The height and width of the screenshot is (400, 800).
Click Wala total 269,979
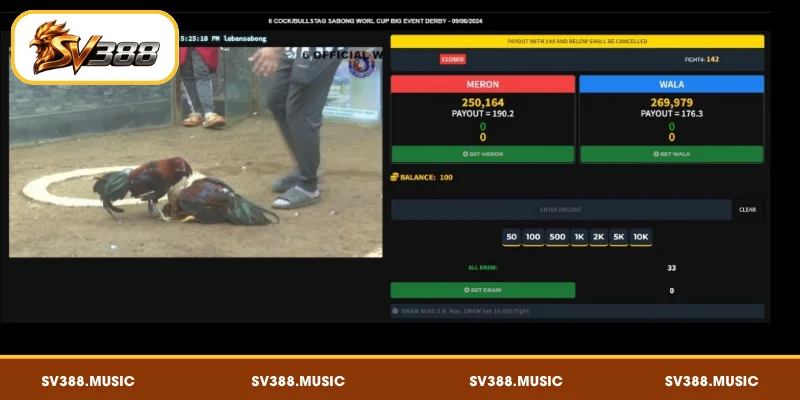(671, 103)
